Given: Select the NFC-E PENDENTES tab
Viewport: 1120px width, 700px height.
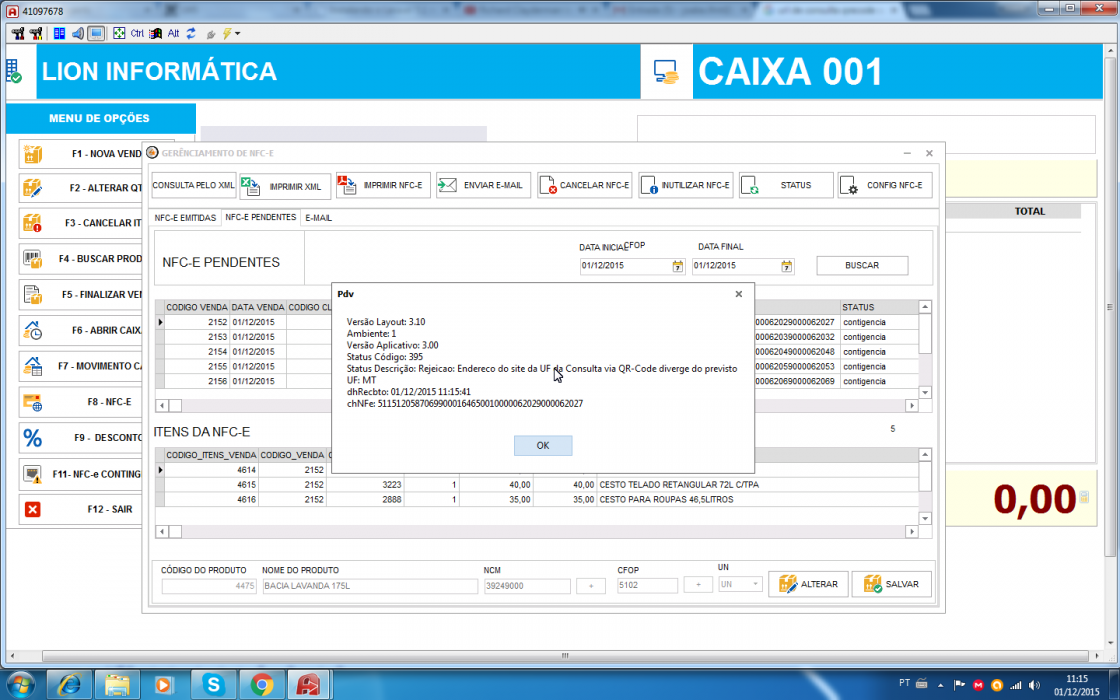Looking at the screenshot, I should click(260, 217).
